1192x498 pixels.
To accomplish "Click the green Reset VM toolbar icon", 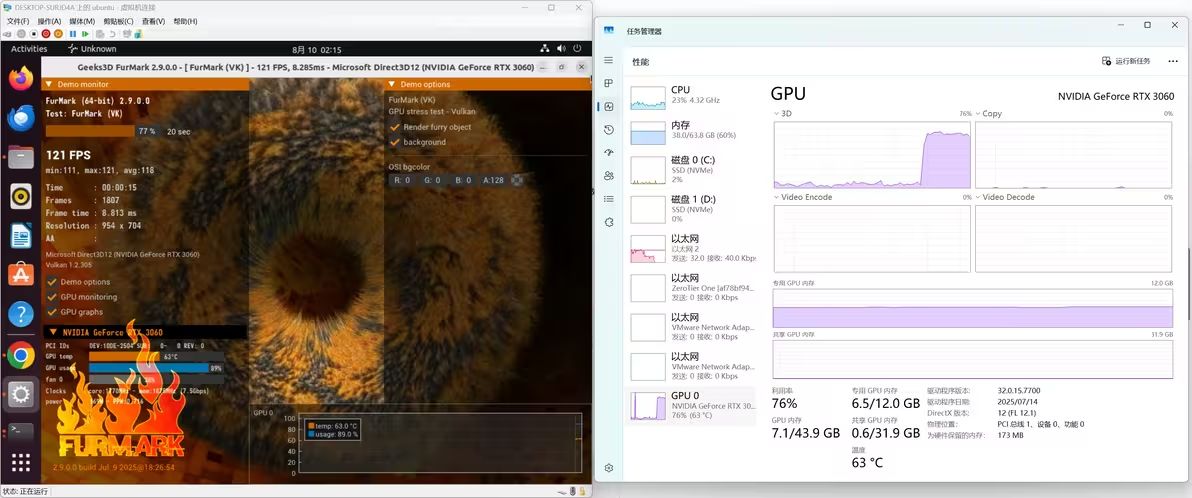I will [86, 33].
